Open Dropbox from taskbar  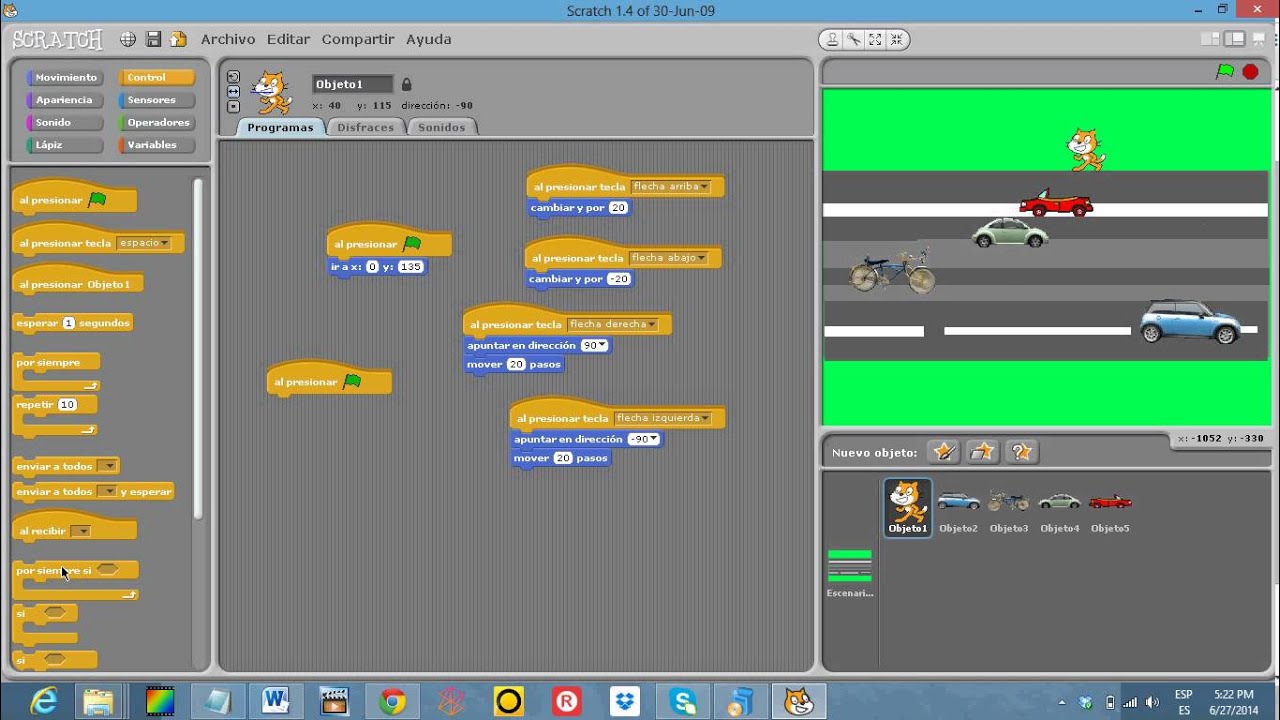(x=625, y=702)
